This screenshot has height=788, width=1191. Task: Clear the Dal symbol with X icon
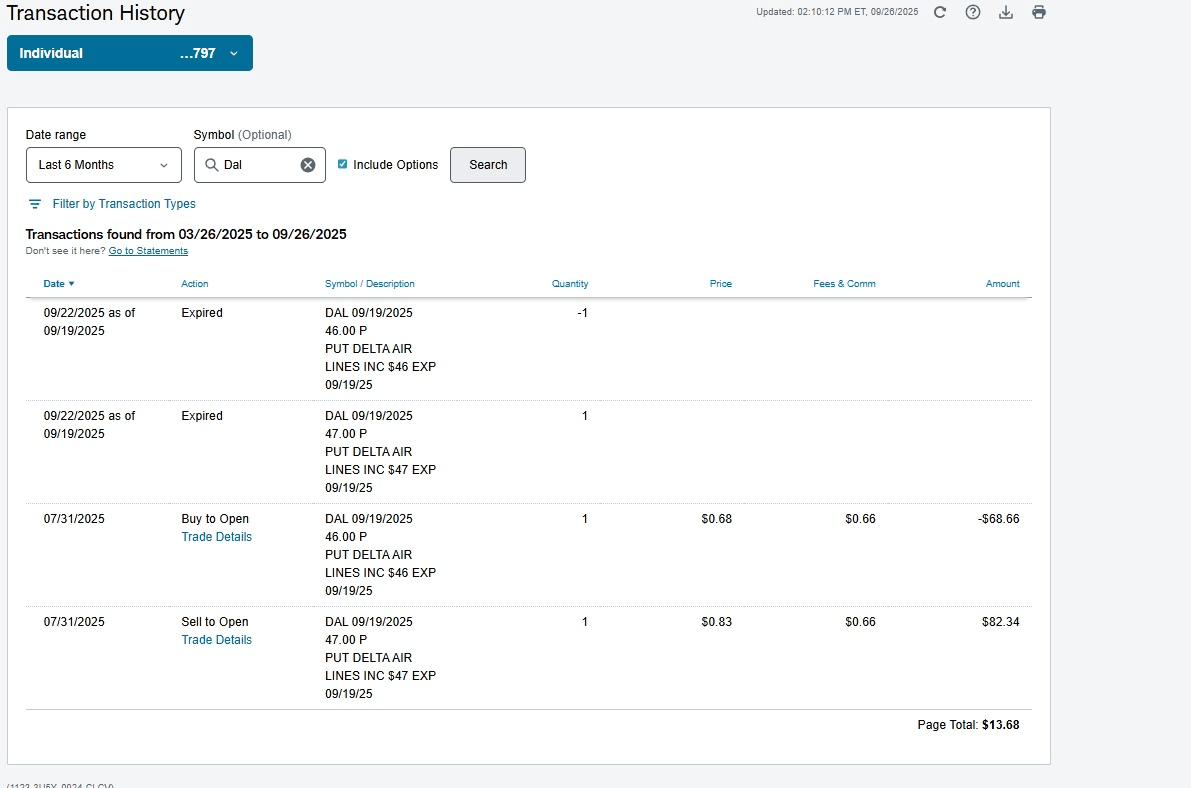point(308,165)
